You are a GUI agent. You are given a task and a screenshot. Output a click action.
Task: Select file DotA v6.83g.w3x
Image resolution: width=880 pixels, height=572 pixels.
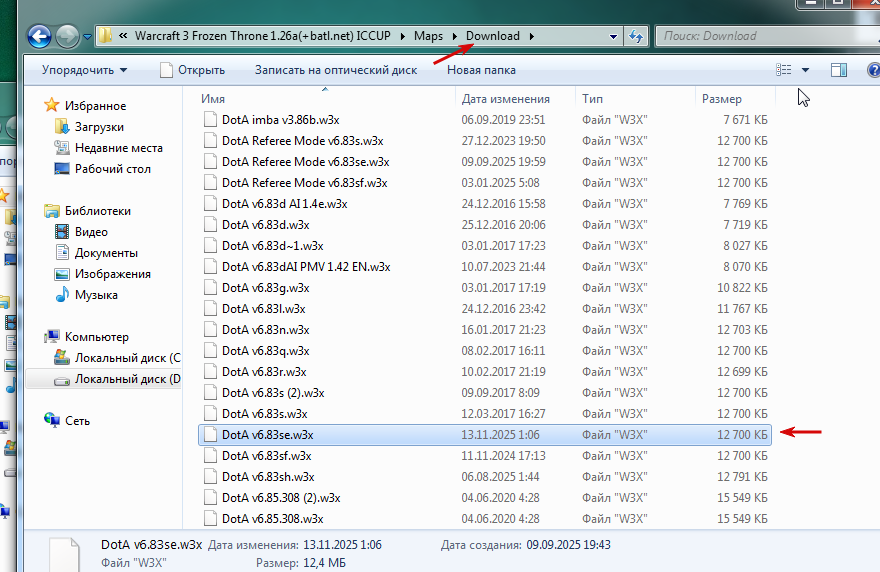[x=265, y=287]
